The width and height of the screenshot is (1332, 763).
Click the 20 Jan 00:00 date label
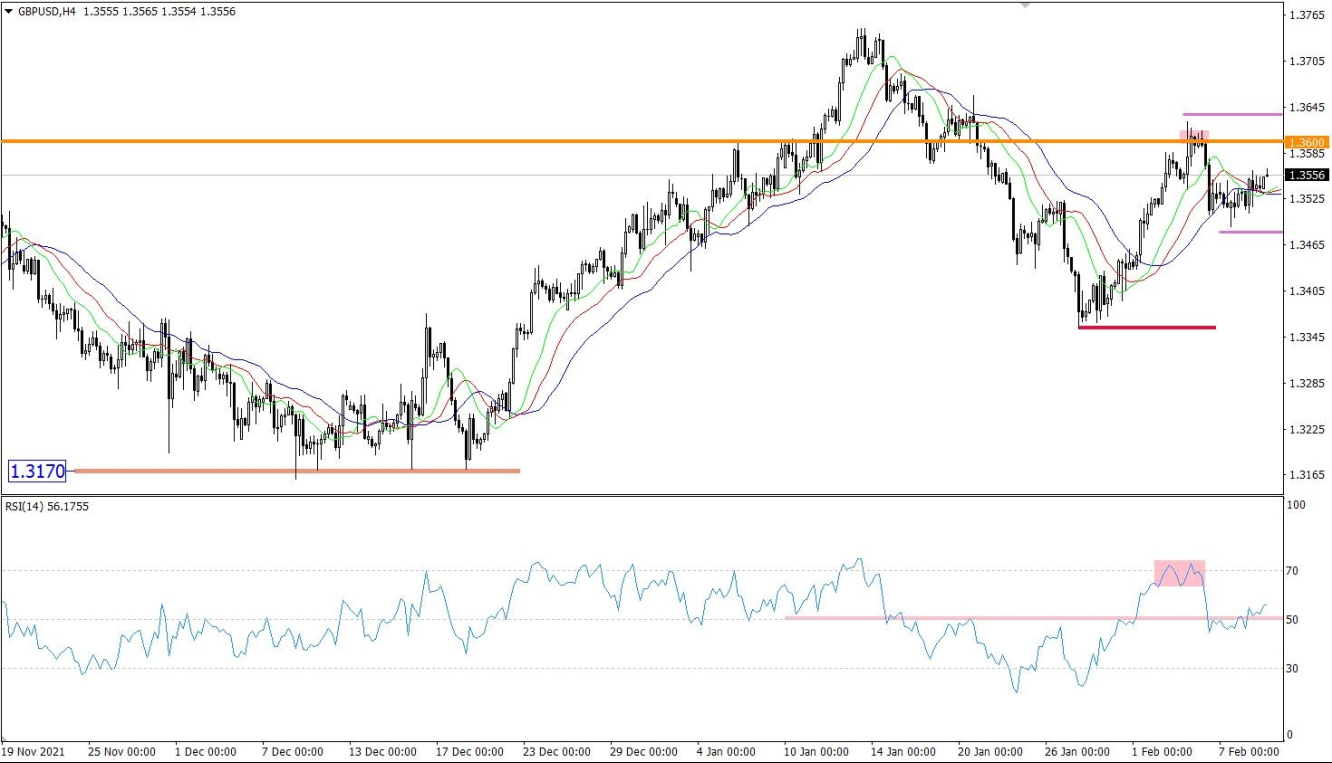pyautogui.click(x=990, y=751)
